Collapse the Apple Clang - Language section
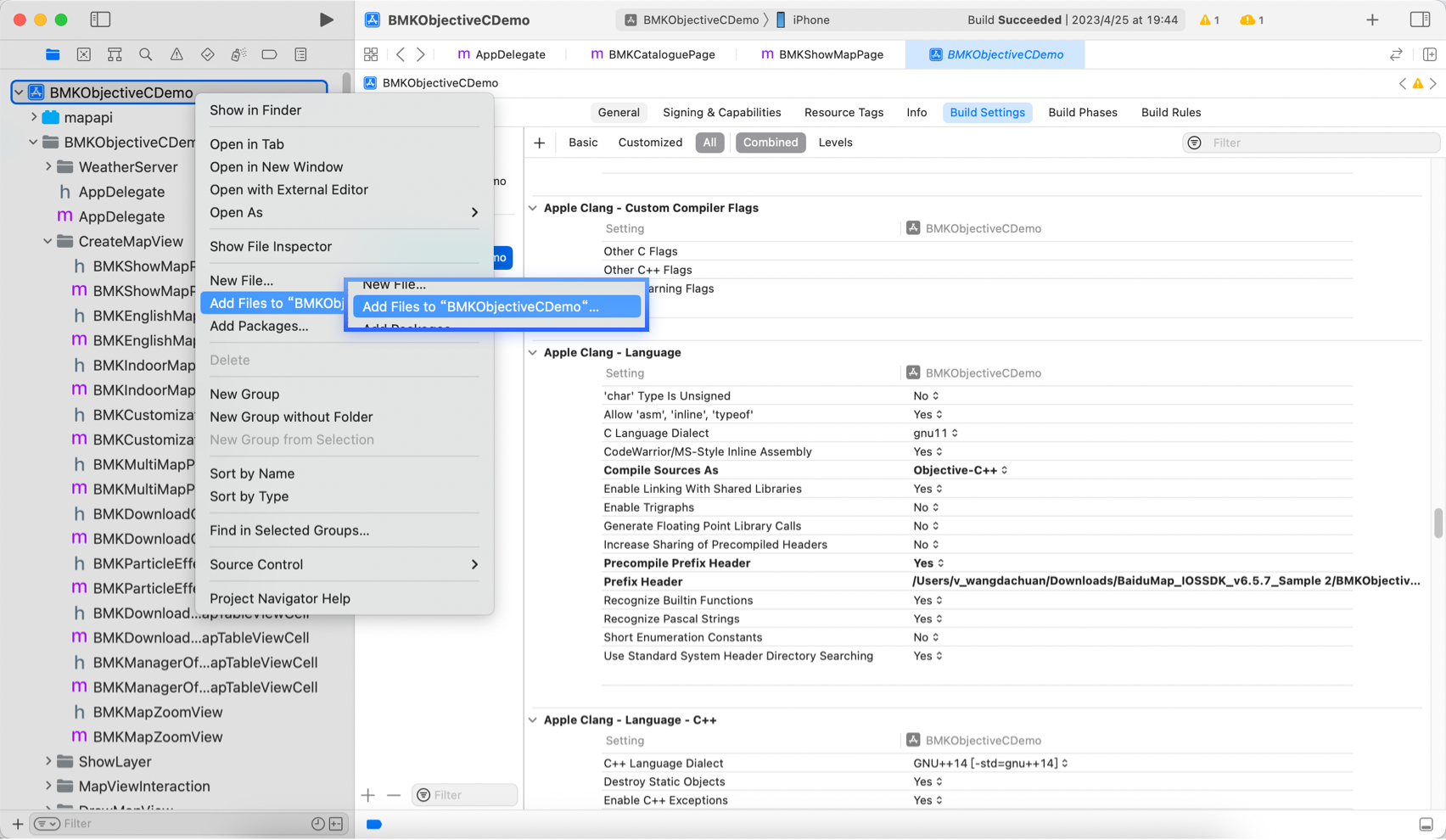This screenshot has width=1446, height=840. tap(533, 352)
